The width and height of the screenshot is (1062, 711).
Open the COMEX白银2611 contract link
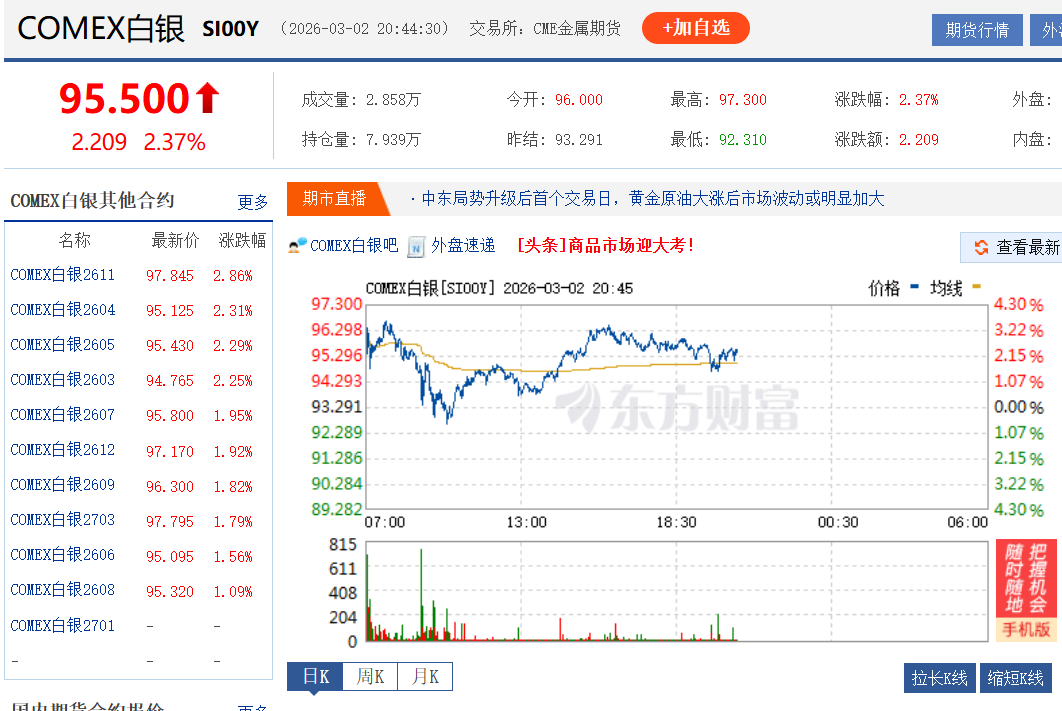(62, 275)
